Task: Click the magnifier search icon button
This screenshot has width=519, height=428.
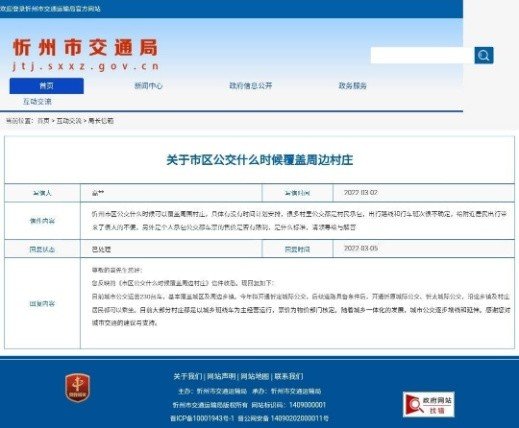Action: (484, 55)
